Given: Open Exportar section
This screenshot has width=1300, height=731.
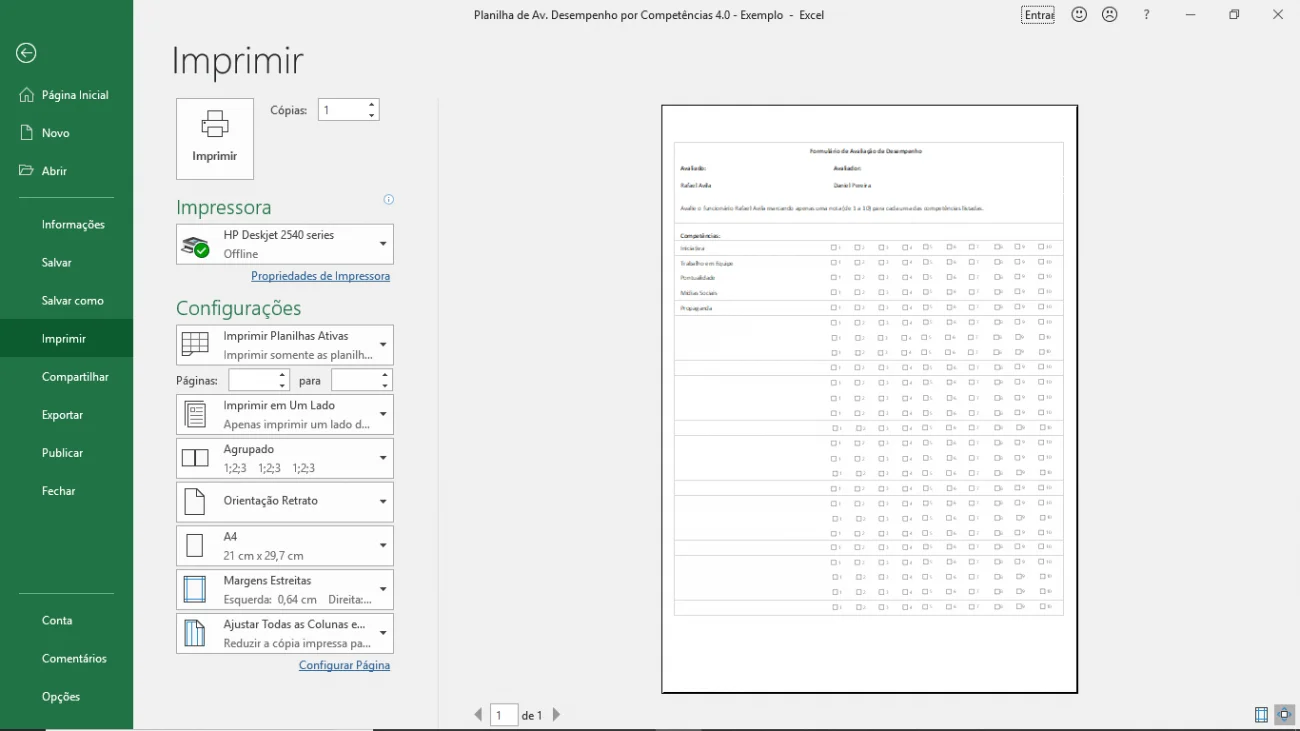Looking at the screenshot, I should point(66,415).
